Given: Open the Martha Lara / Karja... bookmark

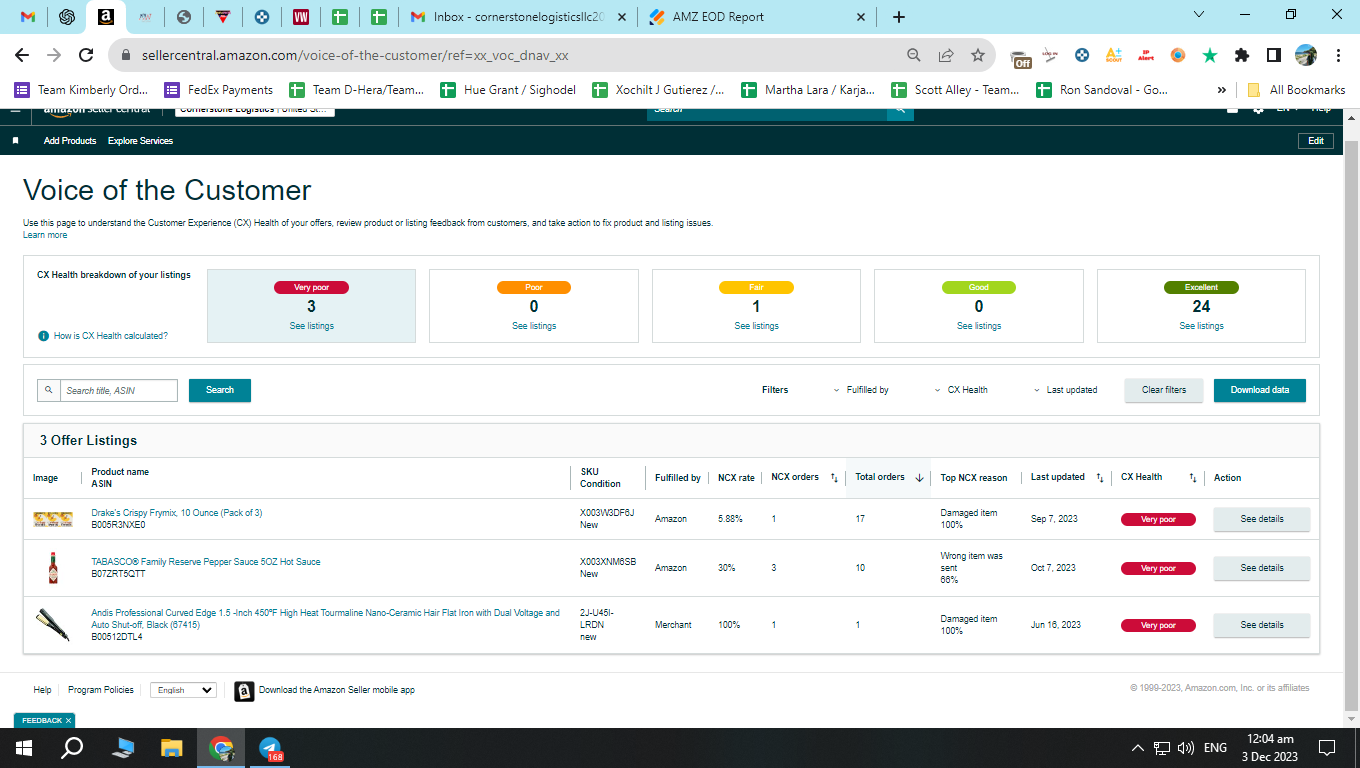Looking at the screenshot, I should pos(808,89).
